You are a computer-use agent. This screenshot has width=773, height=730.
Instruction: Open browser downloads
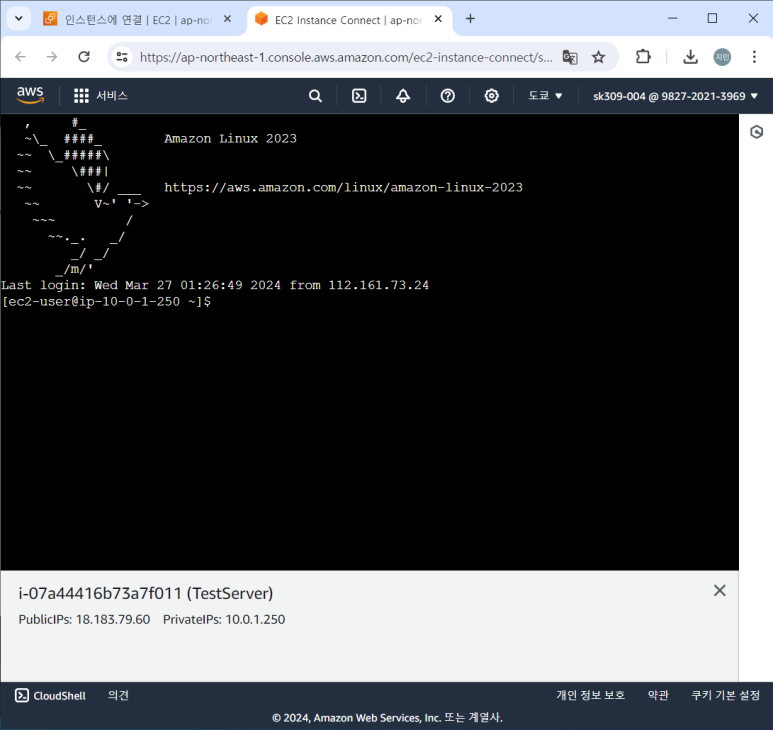(690, 57)
